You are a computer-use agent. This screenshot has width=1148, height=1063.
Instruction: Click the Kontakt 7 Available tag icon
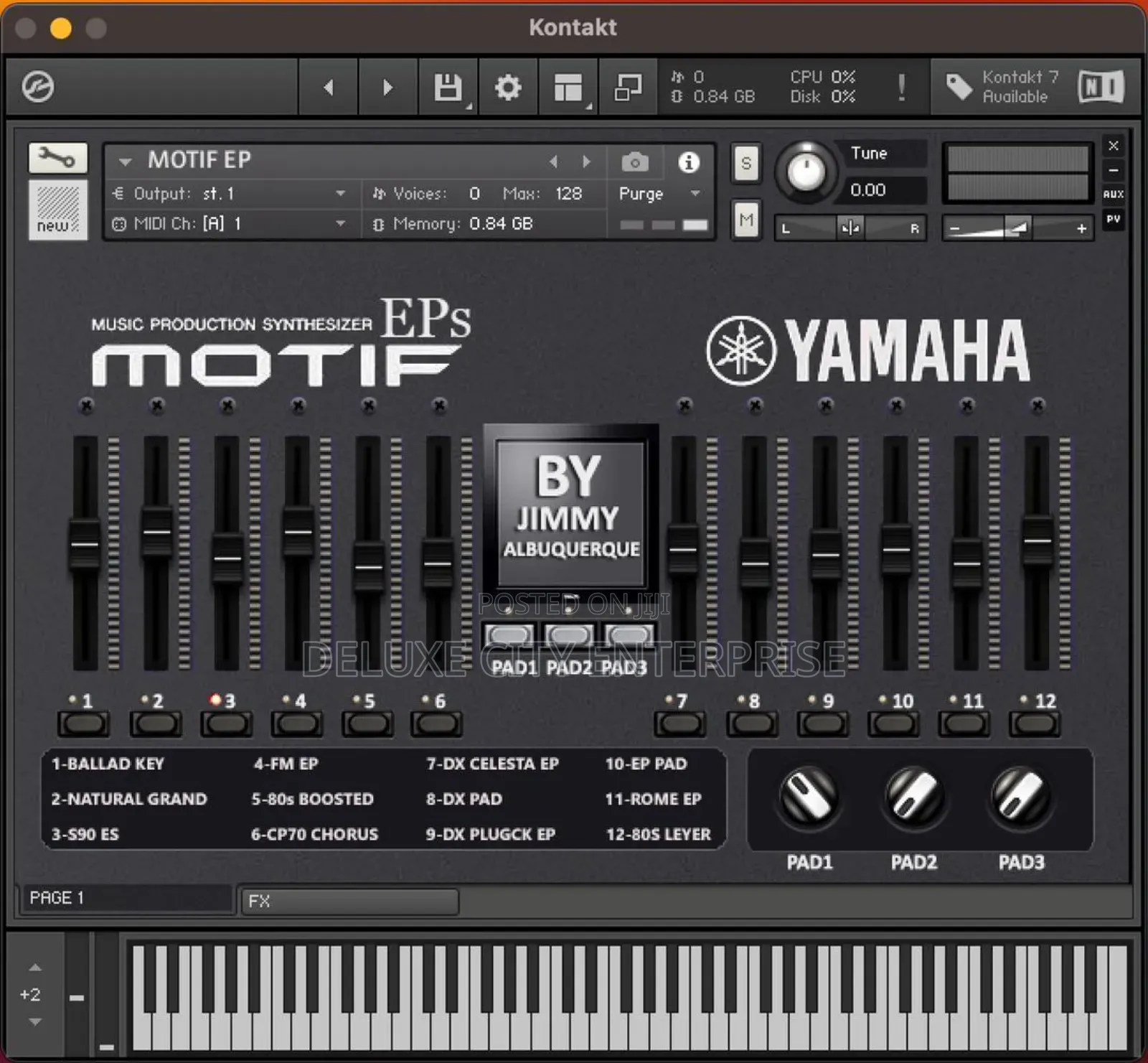tap(959, 88)
